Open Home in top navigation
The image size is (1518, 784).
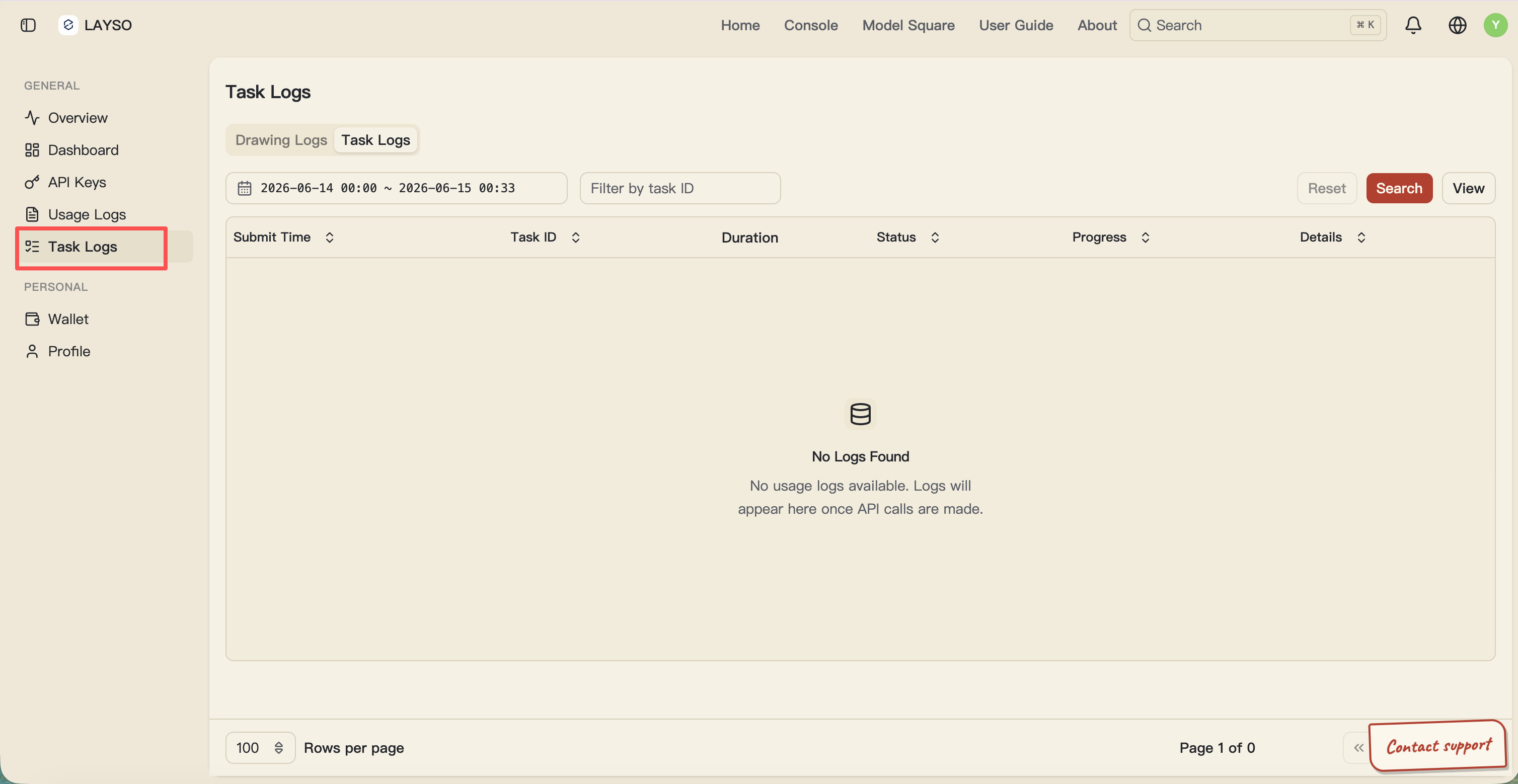[x=740, y=25]
